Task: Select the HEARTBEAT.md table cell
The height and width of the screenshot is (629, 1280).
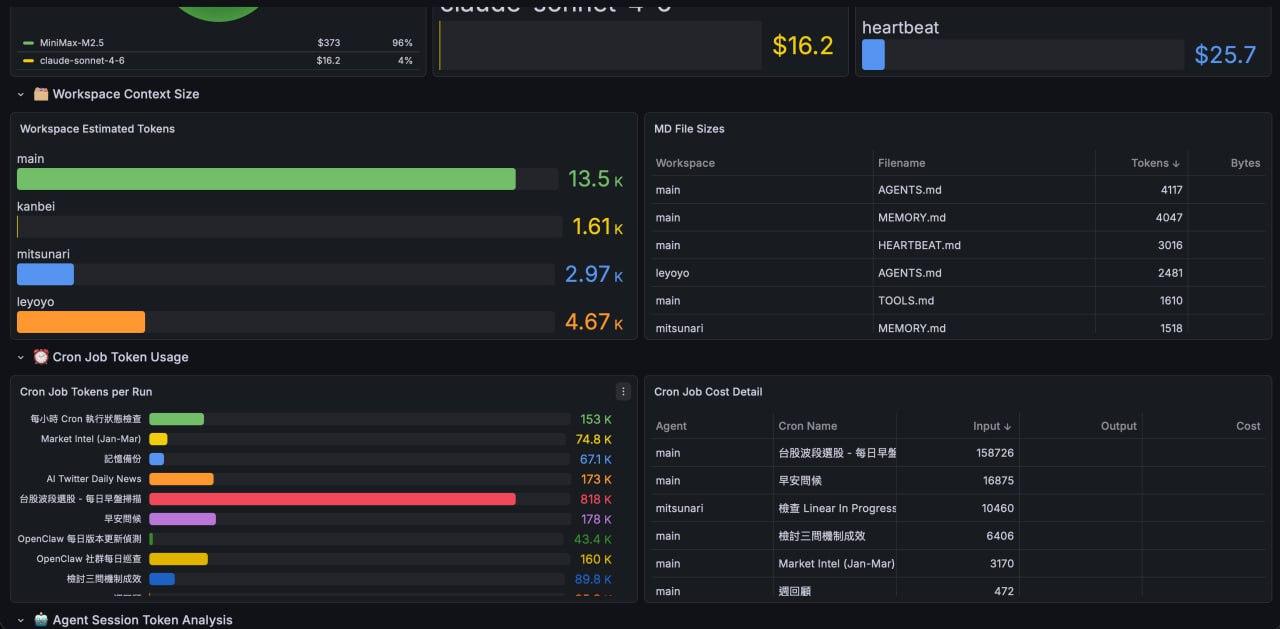Action: coord(918,245)
